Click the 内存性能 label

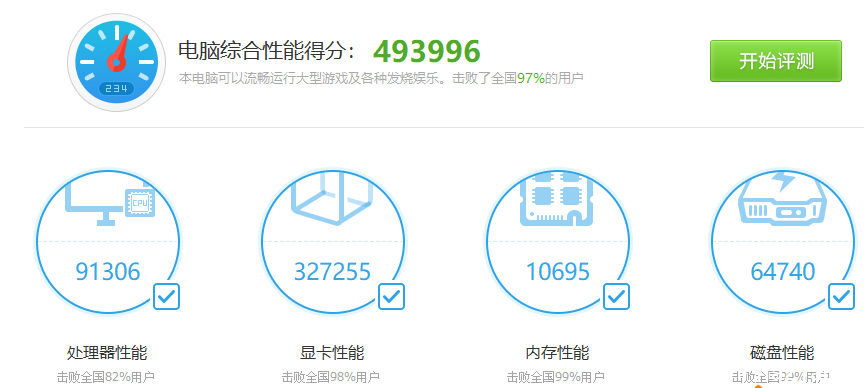(x=557, y=353)
